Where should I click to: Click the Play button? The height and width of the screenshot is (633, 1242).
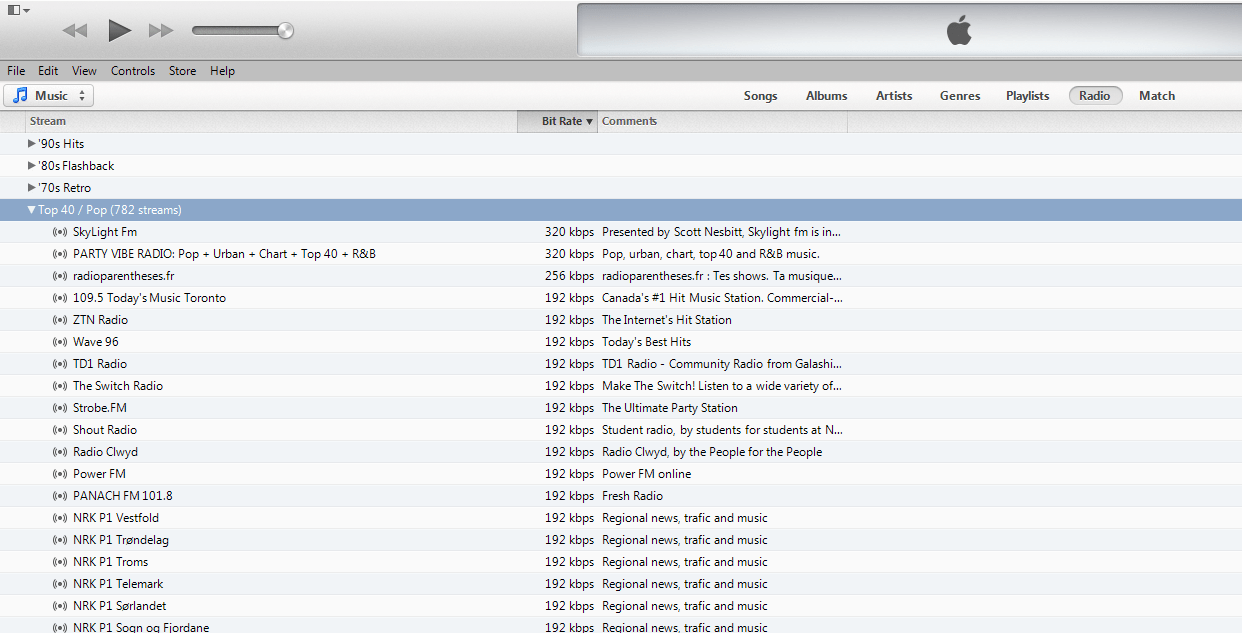point(119,30)
